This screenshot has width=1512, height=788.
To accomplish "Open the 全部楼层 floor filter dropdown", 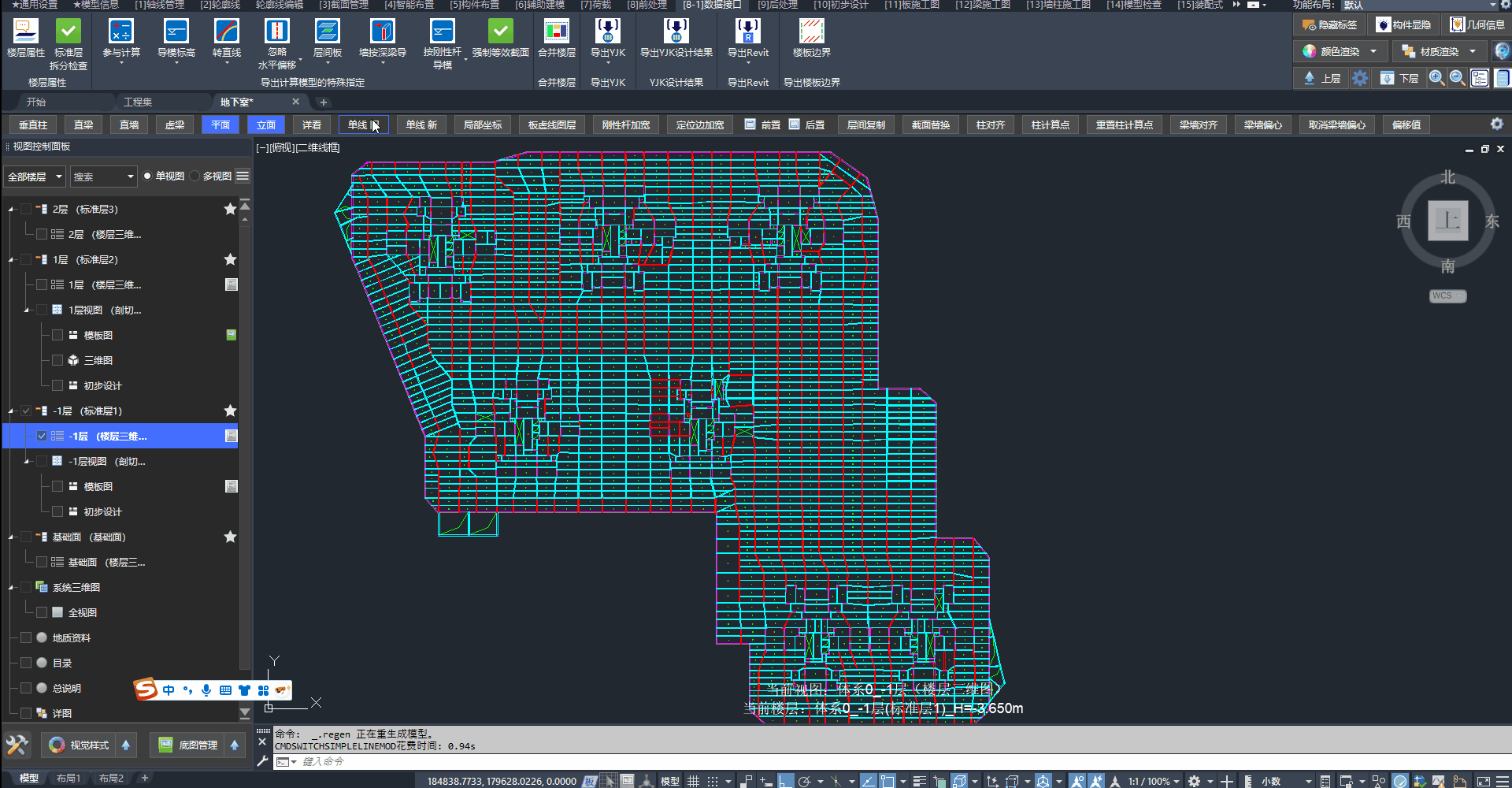I will click(x=35, y=177).
